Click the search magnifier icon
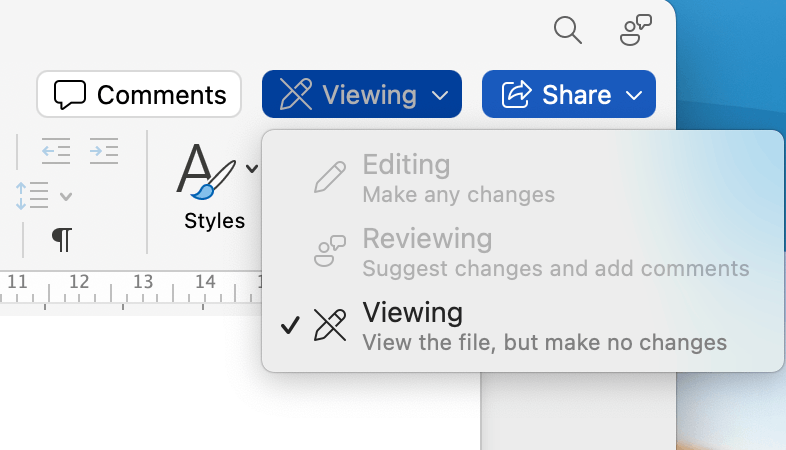Image resolution: width=786 pixels, height=450 pixels. pyautogui.click(x=567, y=30)
